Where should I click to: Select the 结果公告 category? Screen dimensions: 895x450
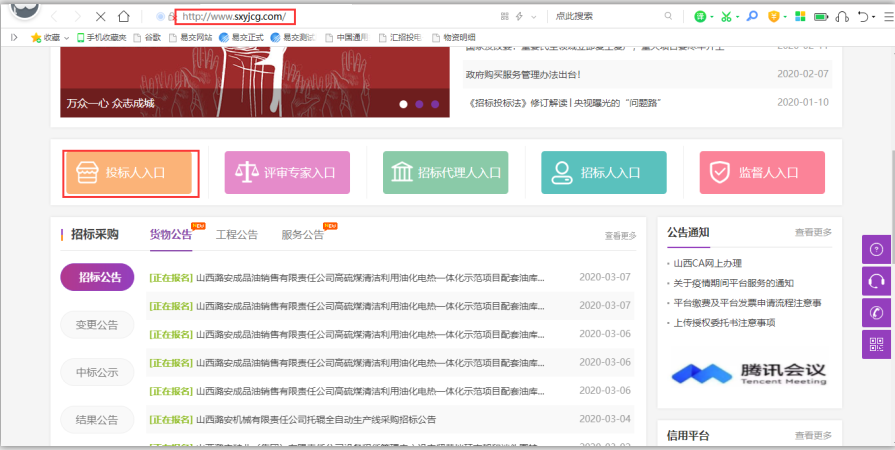98,420
